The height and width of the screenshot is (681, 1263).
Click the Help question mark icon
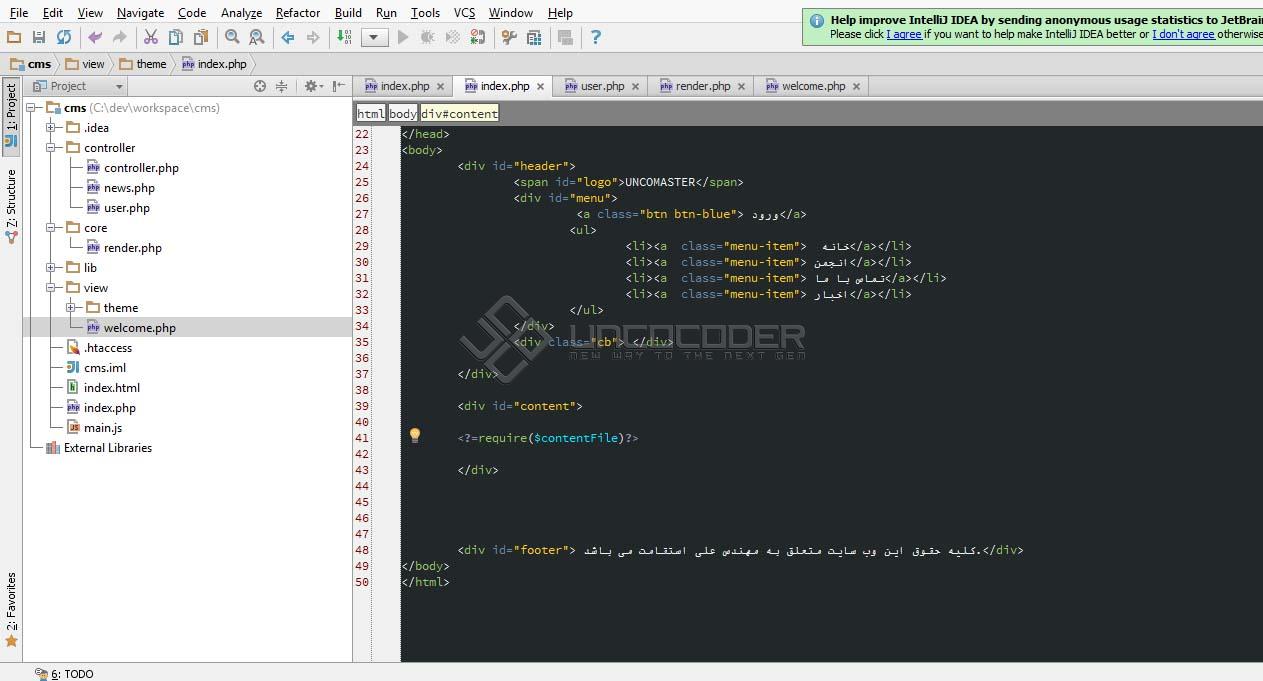(x=596, y=37)
